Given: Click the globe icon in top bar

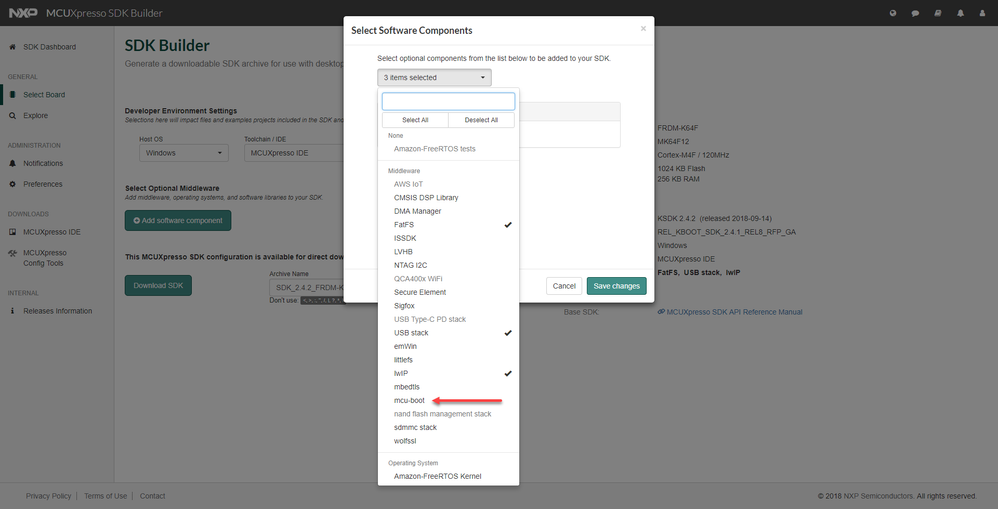Looking at the screenshot, I should (x=893, y=13).
